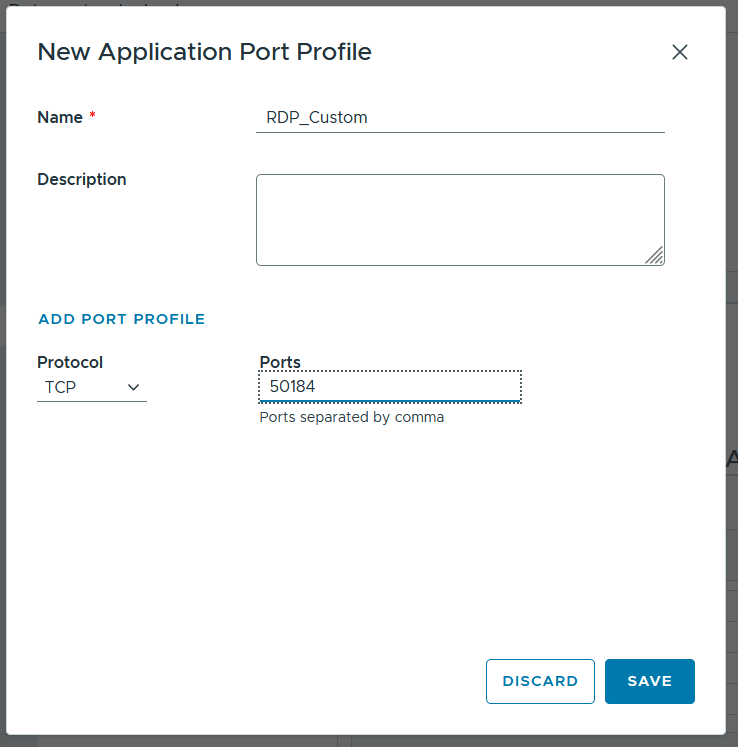Click the TCP value in Protocol selector
Image resolution: width=738 pixels, height=747 pixels.
61,387
